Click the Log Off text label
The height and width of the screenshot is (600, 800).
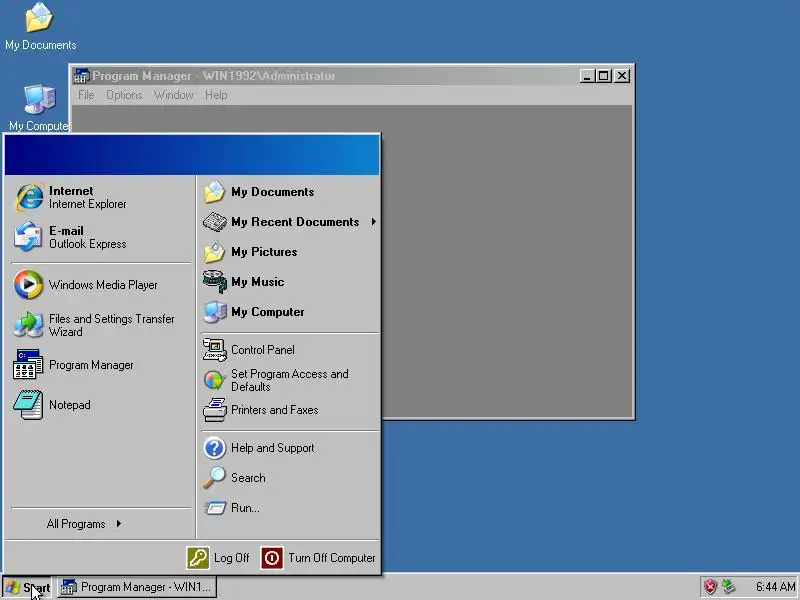pos(232,558)
